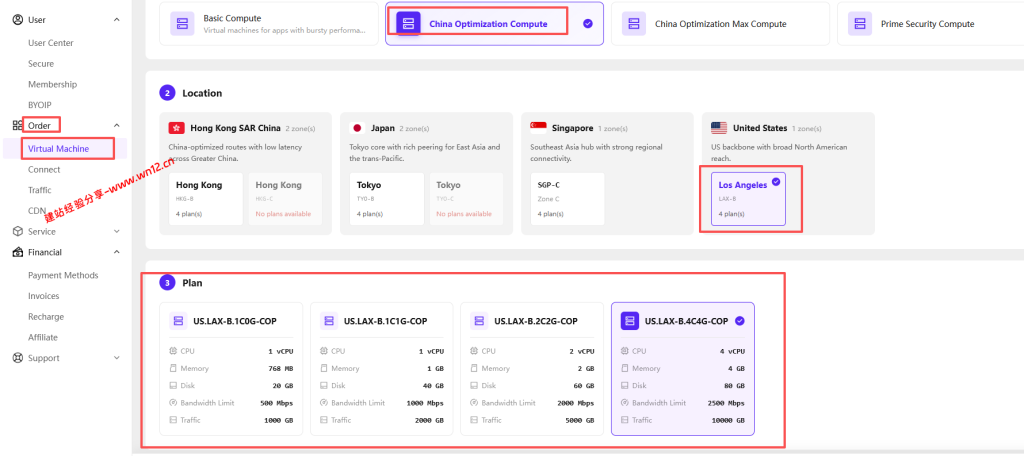Click the unavailable Hong Kong HKG-C zone
Viewport: 1024px width, 456px height.
[285, 199]
